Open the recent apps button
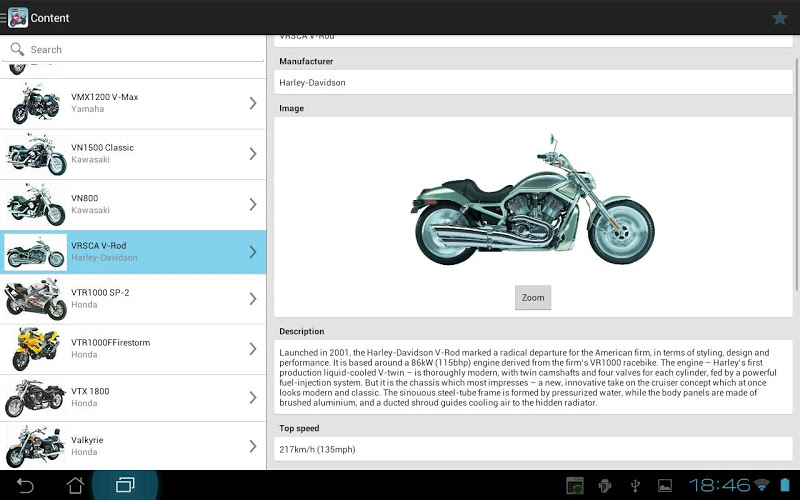 point(125,485)
